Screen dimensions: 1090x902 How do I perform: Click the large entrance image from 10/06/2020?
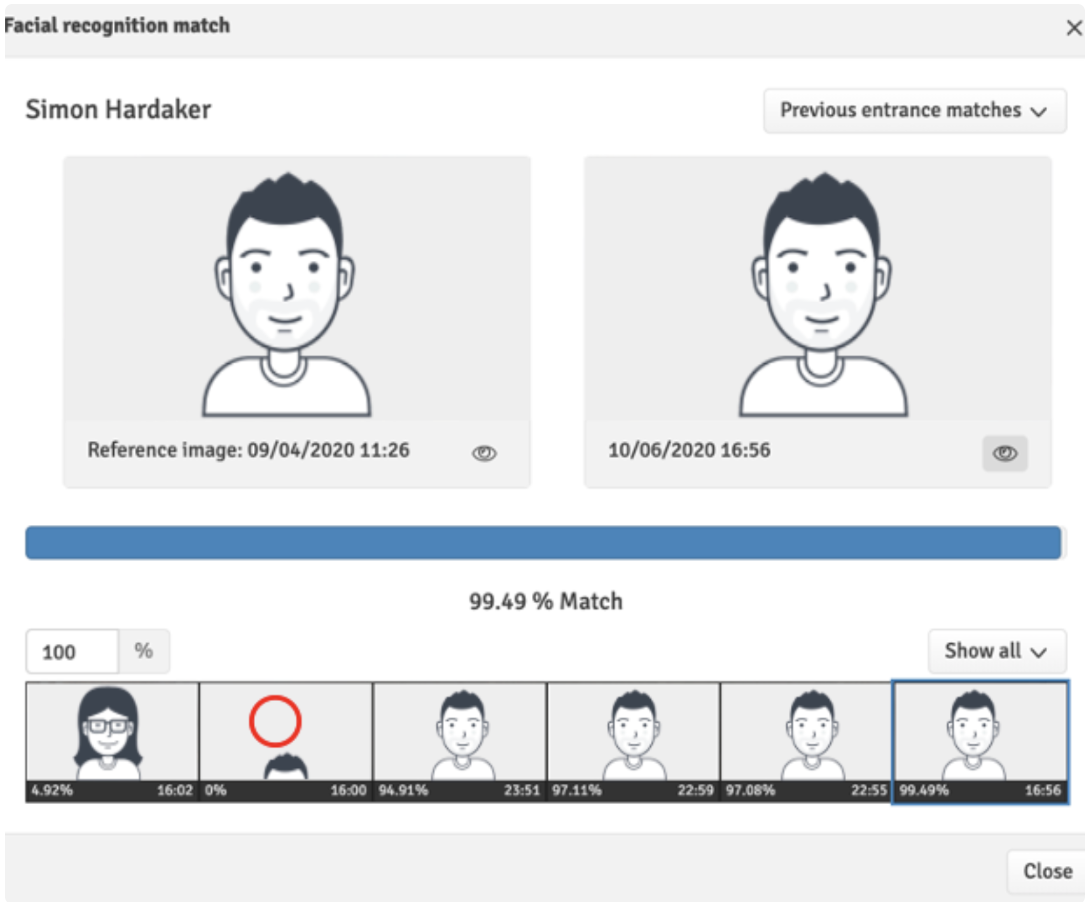coord(818,288)
